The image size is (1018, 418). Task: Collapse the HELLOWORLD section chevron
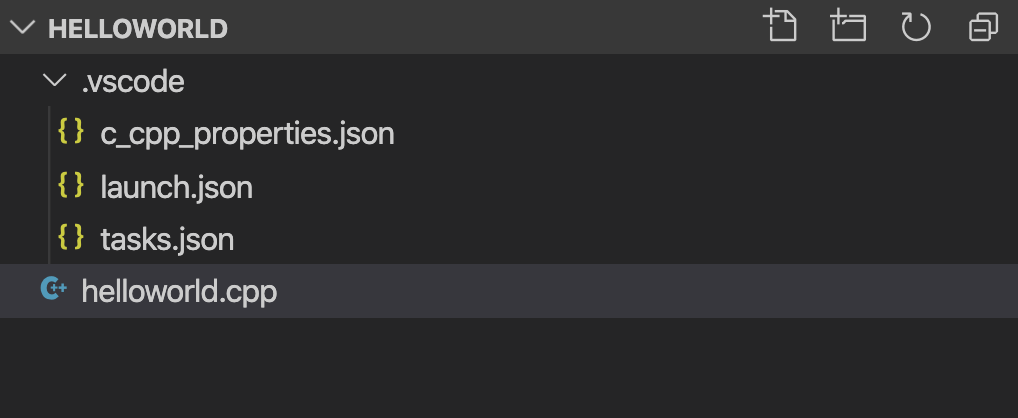coord(22,28)
